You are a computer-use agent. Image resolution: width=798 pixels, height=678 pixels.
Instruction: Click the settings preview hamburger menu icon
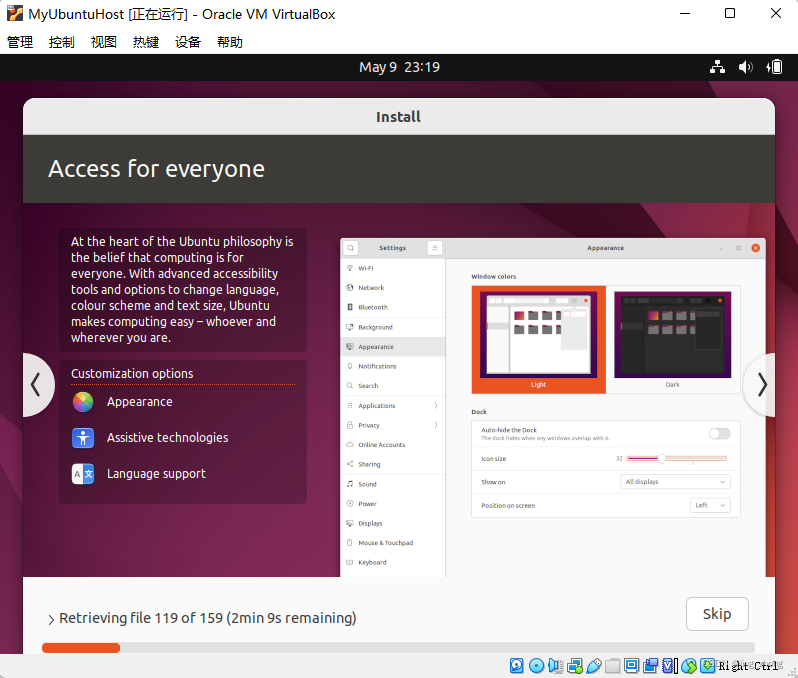coord(435,248)
